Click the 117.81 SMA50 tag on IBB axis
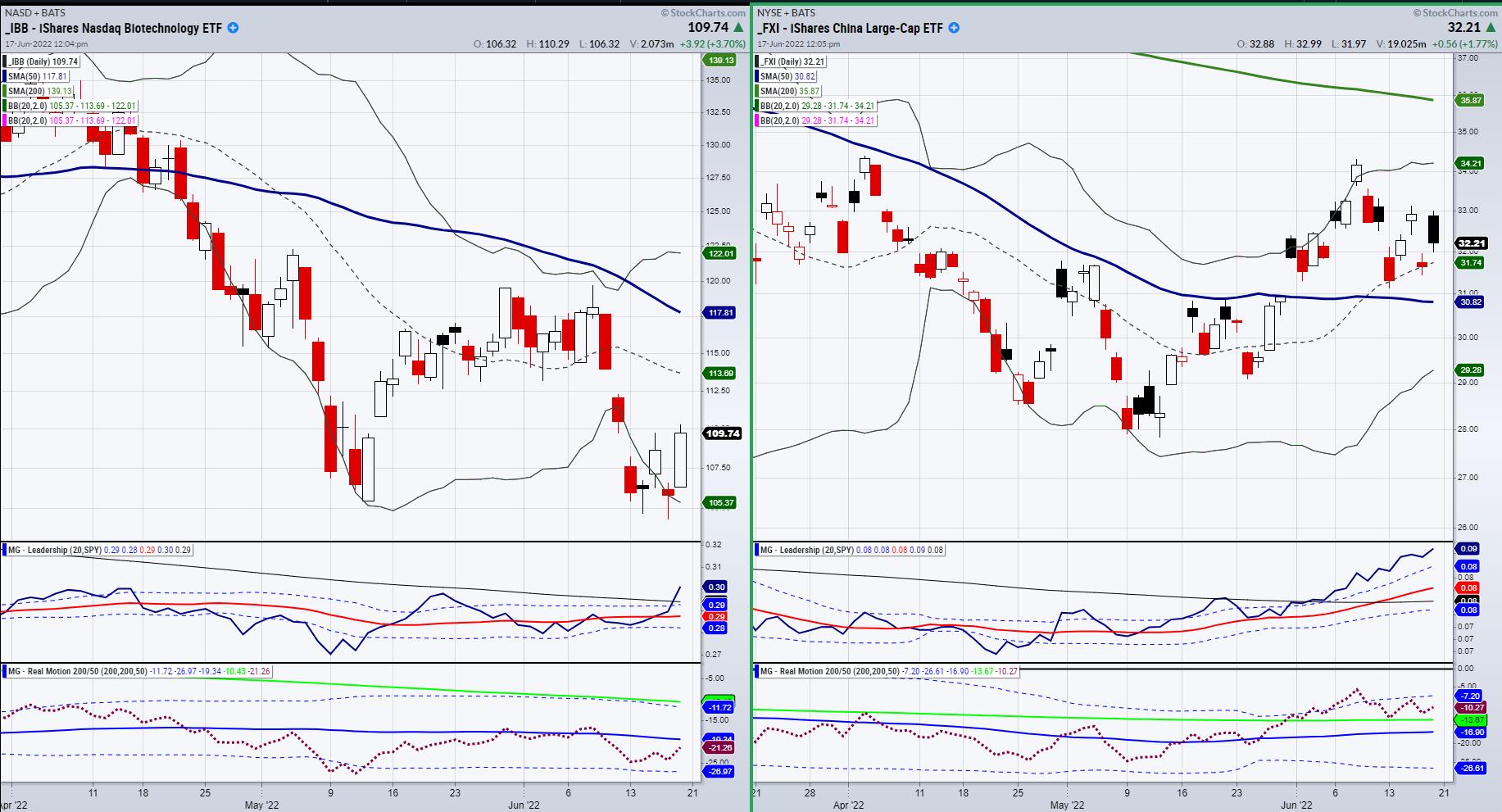Image resolution: width=1502 pixels, height=812 pixels. tap(719, 312)
